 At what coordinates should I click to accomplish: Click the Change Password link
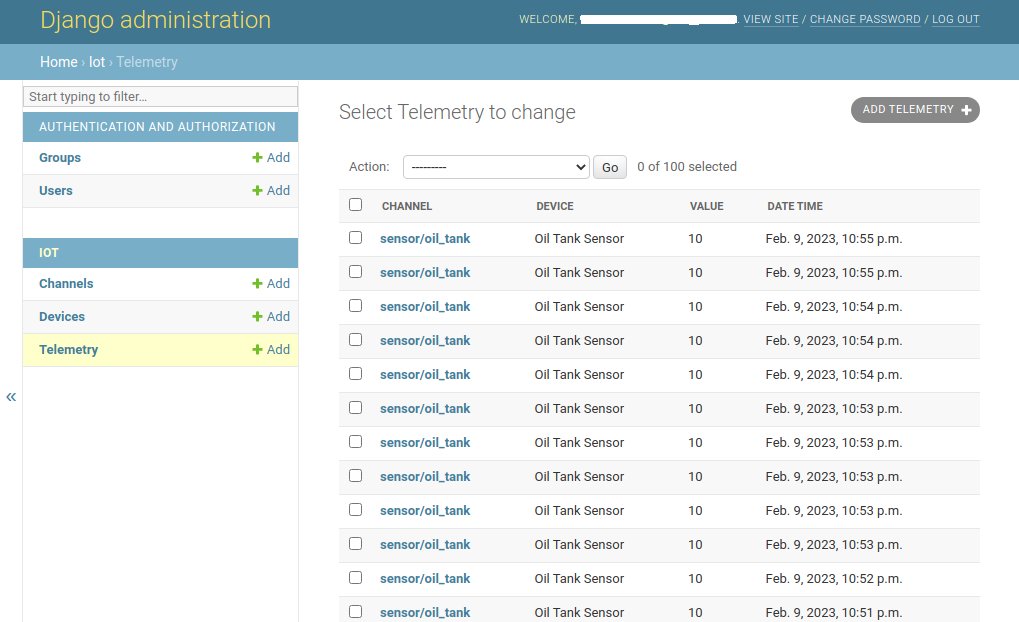pyautogui.click(x=865, y=19)
